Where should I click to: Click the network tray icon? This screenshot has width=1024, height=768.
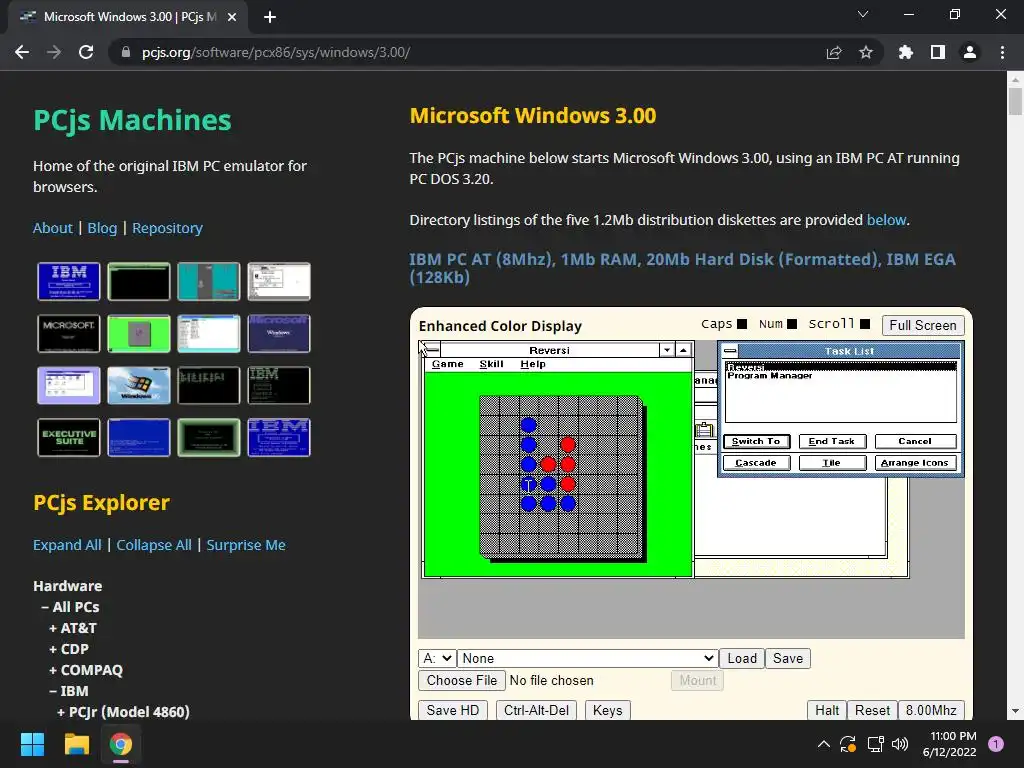click(875, 744)
